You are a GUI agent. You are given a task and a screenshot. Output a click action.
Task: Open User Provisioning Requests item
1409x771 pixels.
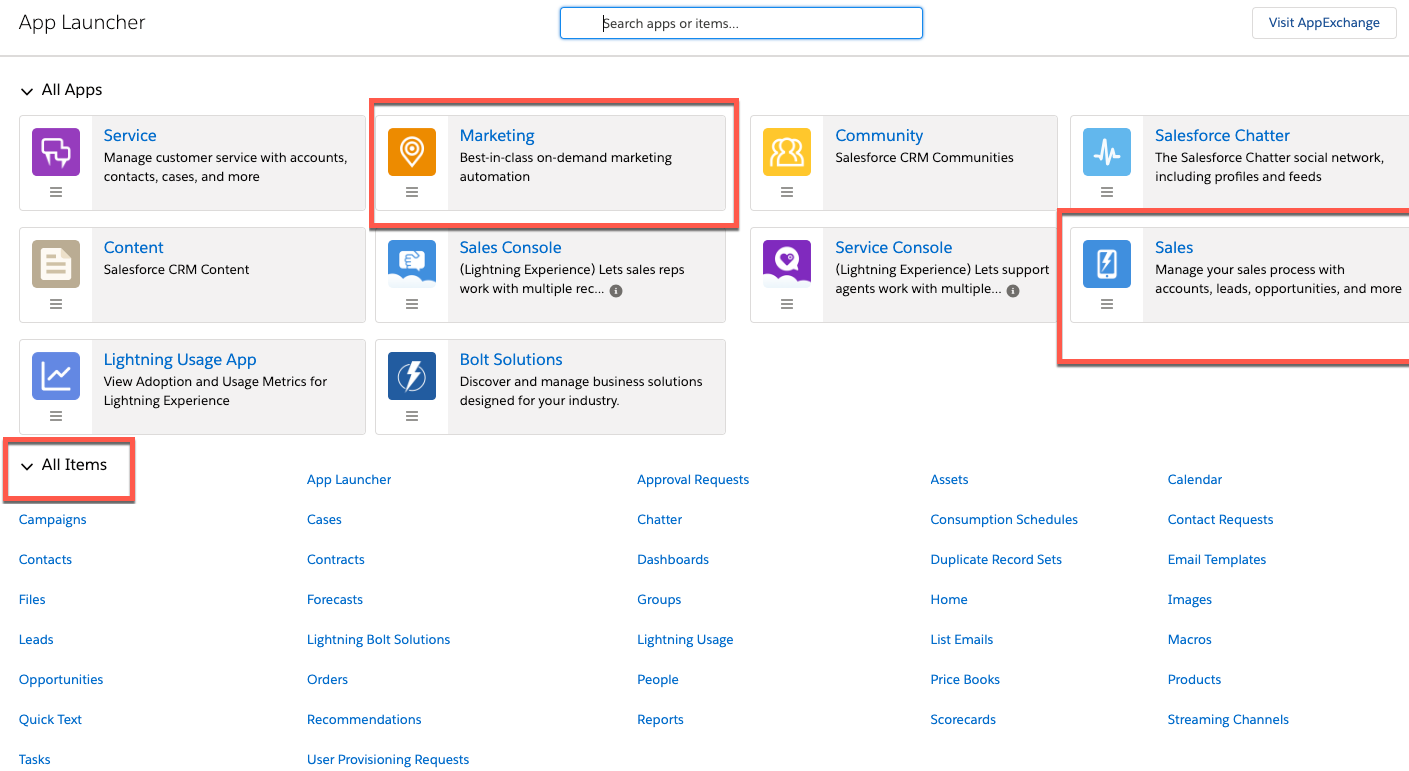388,760
